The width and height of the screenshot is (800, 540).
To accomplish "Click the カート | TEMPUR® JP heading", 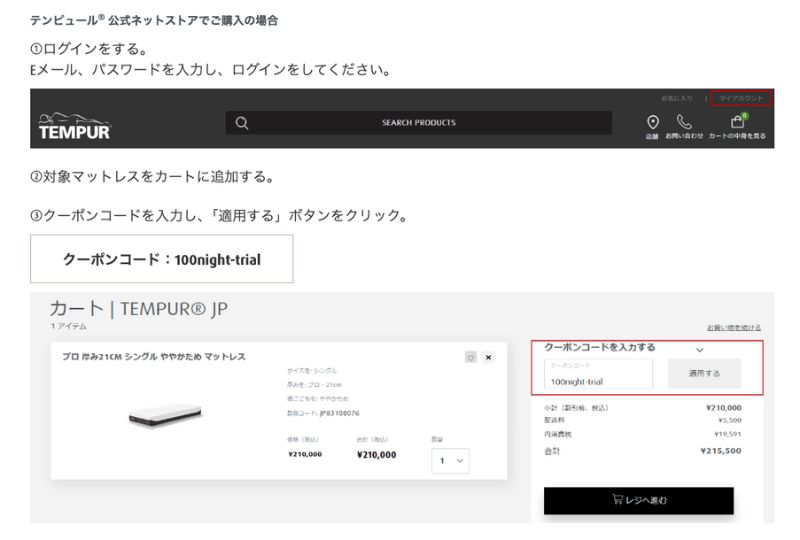I will click(139, 309).
